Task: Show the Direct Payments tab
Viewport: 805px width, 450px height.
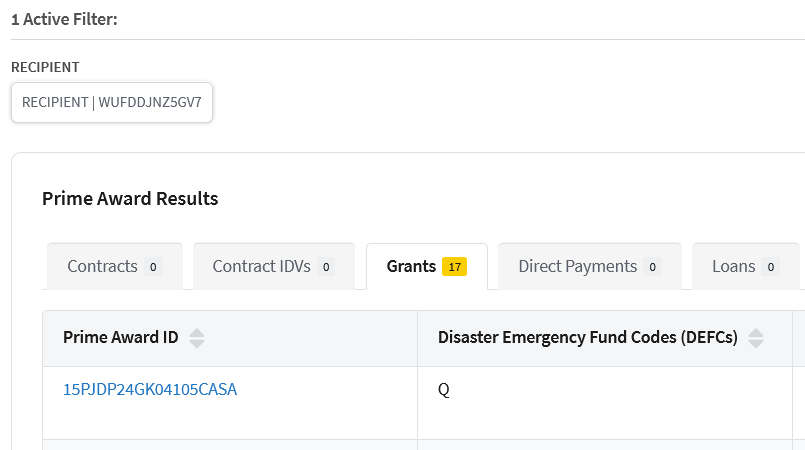Action: click(x=578, y=267)
